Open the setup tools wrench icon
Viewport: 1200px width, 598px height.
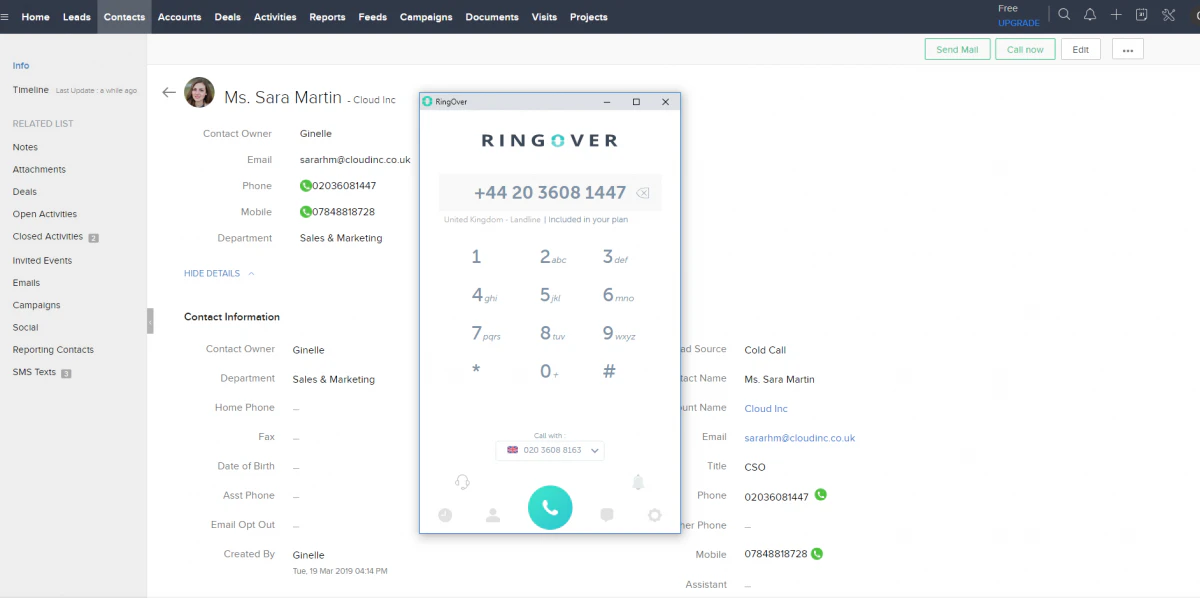point(1168,15)
